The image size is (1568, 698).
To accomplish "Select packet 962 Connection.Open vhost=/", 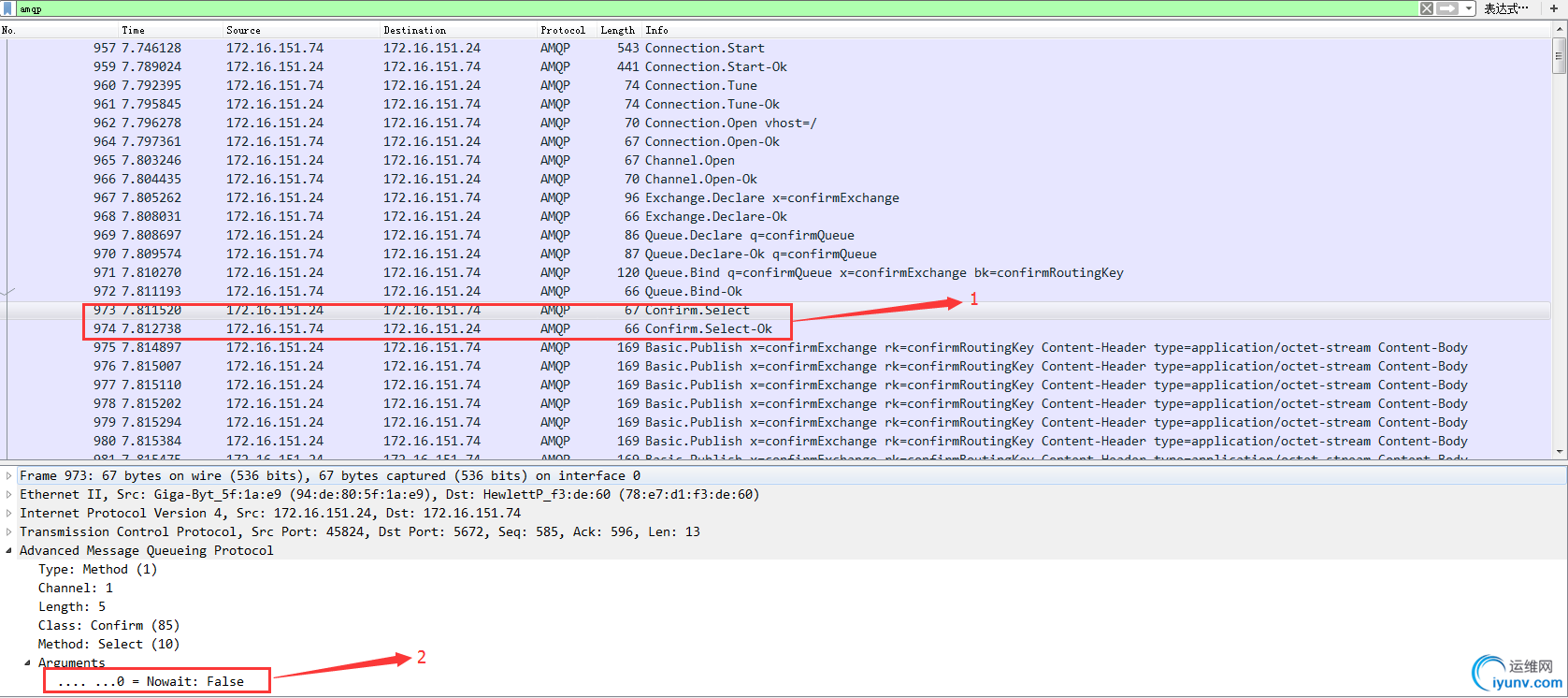I will click(776, 123).
